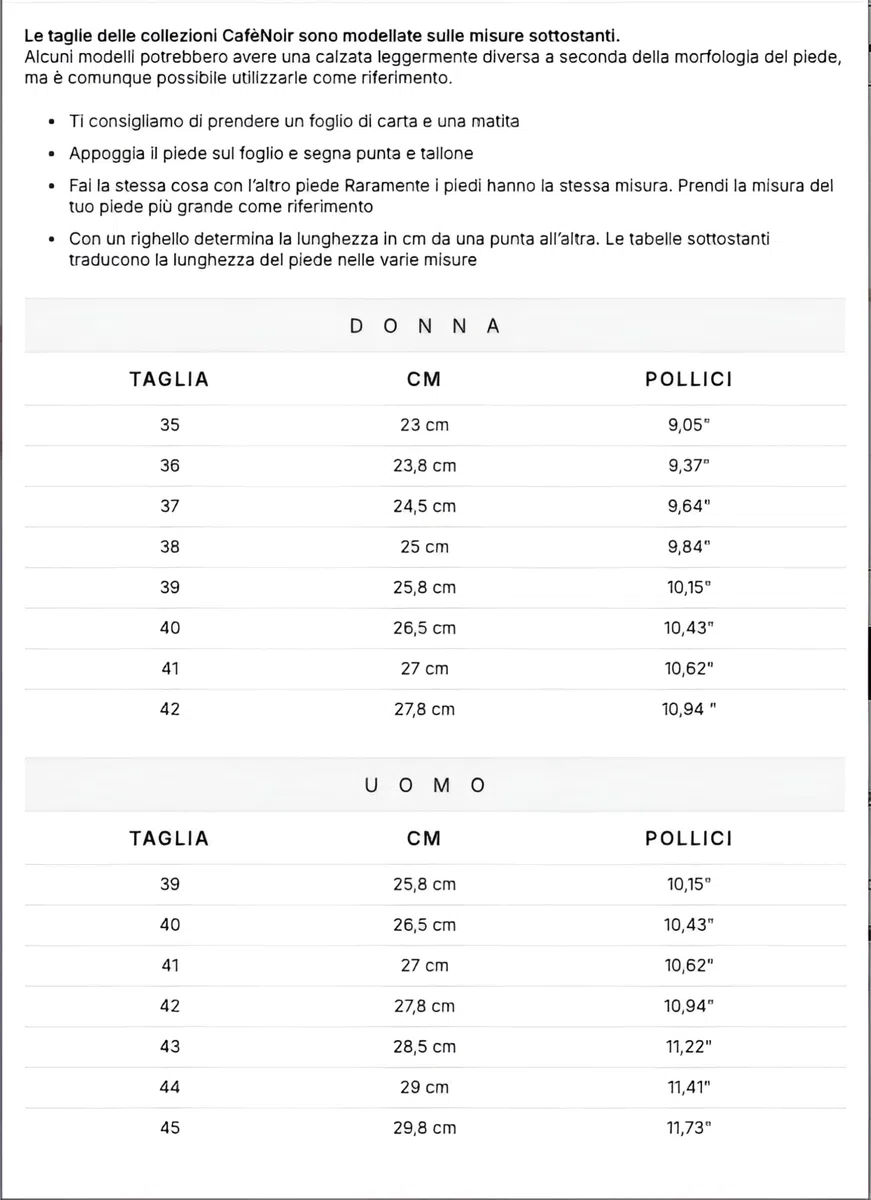The width and height of the screenshot is (871, 1200).
Task: Select the POLLICI column header under DONNA
Action: [x=689, y=379]
